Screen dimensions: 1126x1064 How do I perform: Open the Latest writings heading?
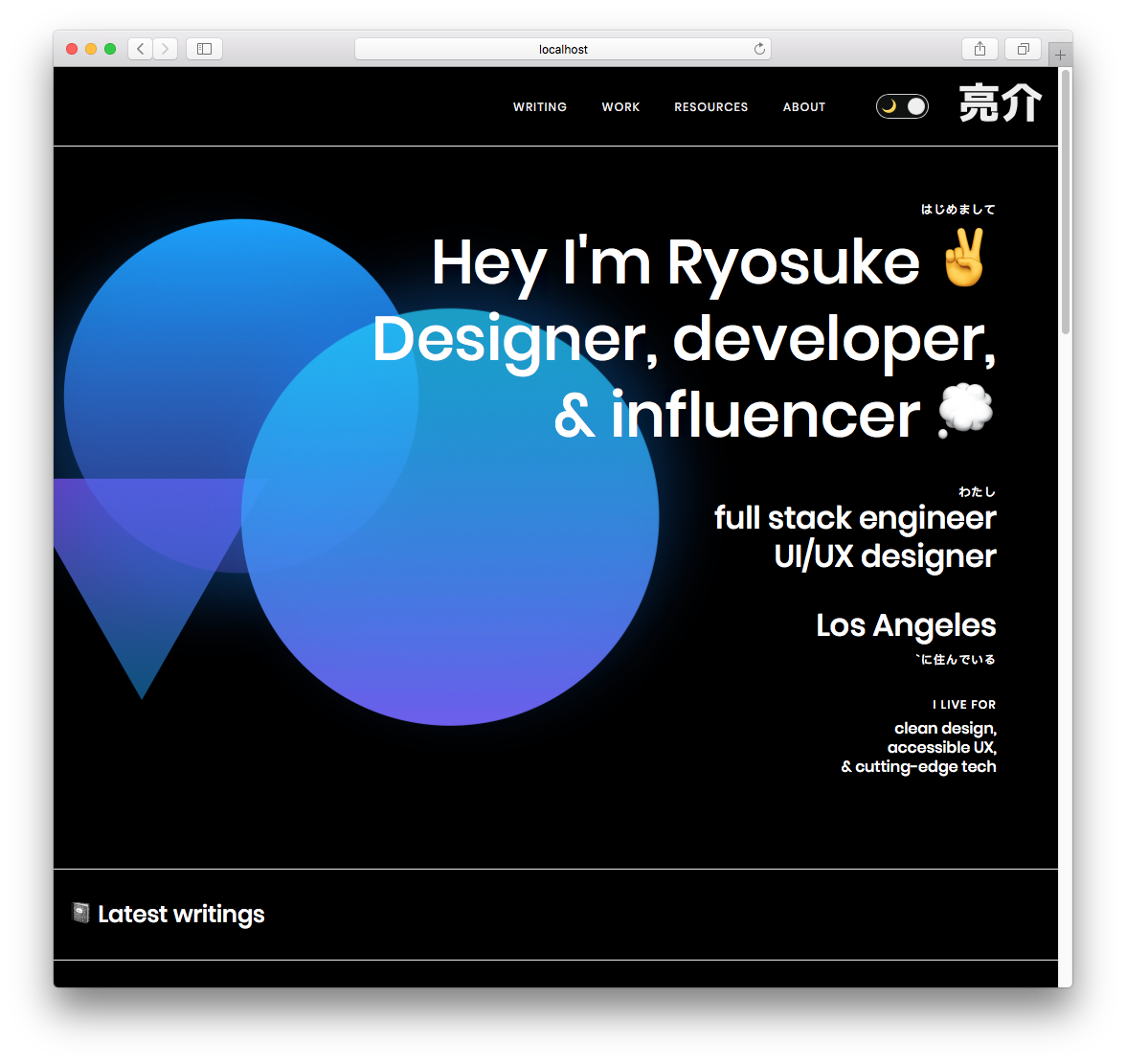(x=181, y=913)
